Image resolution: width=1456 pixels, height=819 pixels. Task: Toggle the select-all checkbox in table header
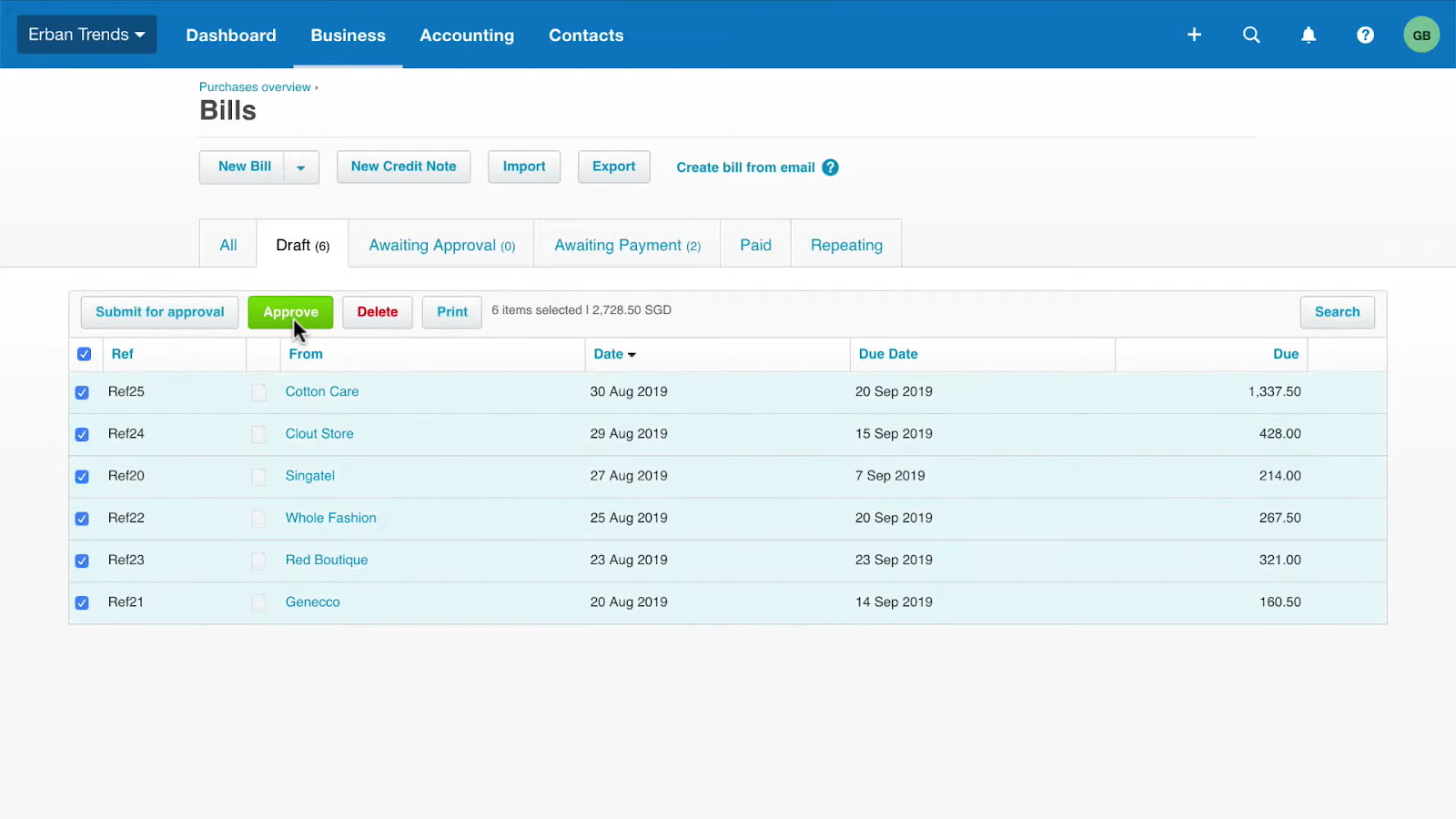tap(84, 354)
